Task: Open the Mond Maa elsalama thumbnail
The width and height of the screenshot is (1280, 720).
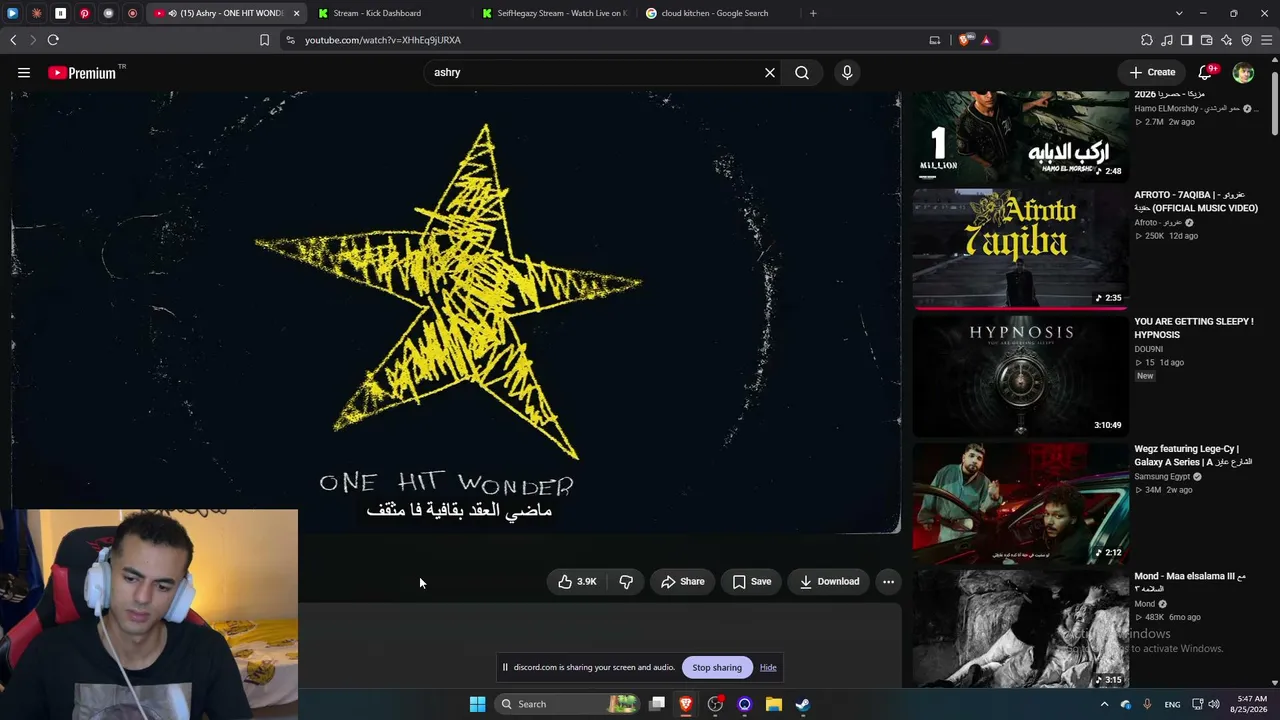Action: click(x=1020, y=629)
